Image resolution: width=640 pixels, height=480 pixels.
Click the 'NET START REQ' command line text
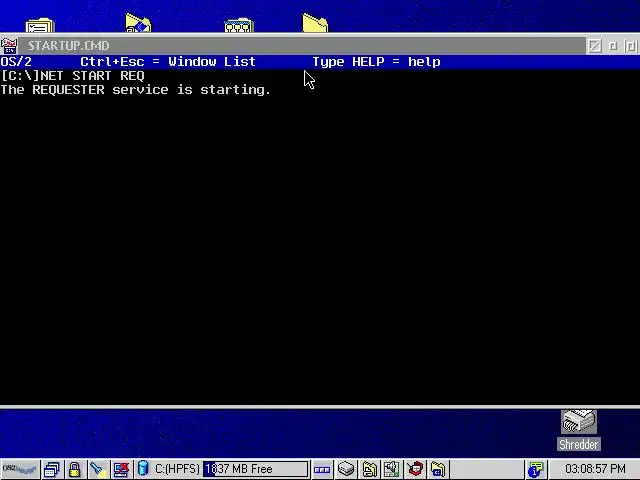coord(92,76)
